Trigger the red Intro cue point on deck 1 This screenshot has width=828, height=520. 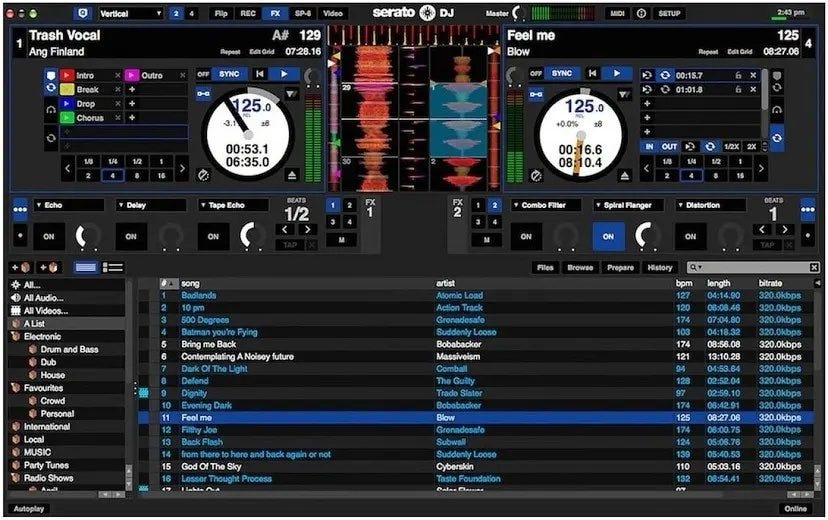[x=67, y=75]
